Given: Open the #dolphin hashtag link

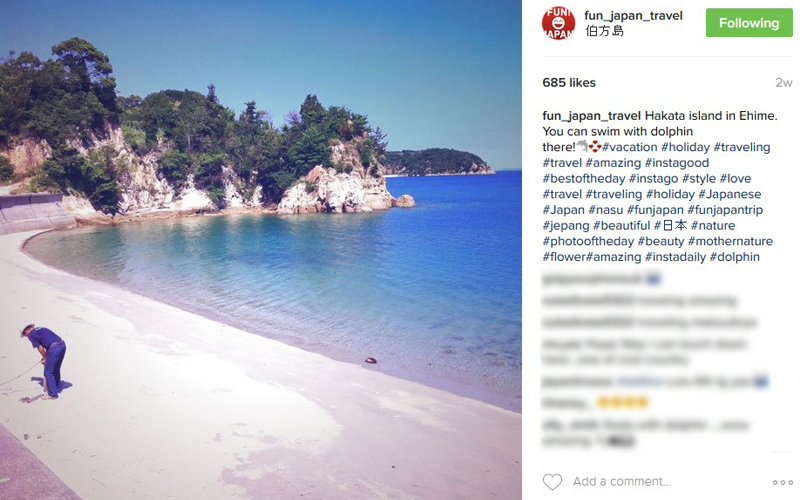Looking at the screenshot, I should tap(734, 257).
